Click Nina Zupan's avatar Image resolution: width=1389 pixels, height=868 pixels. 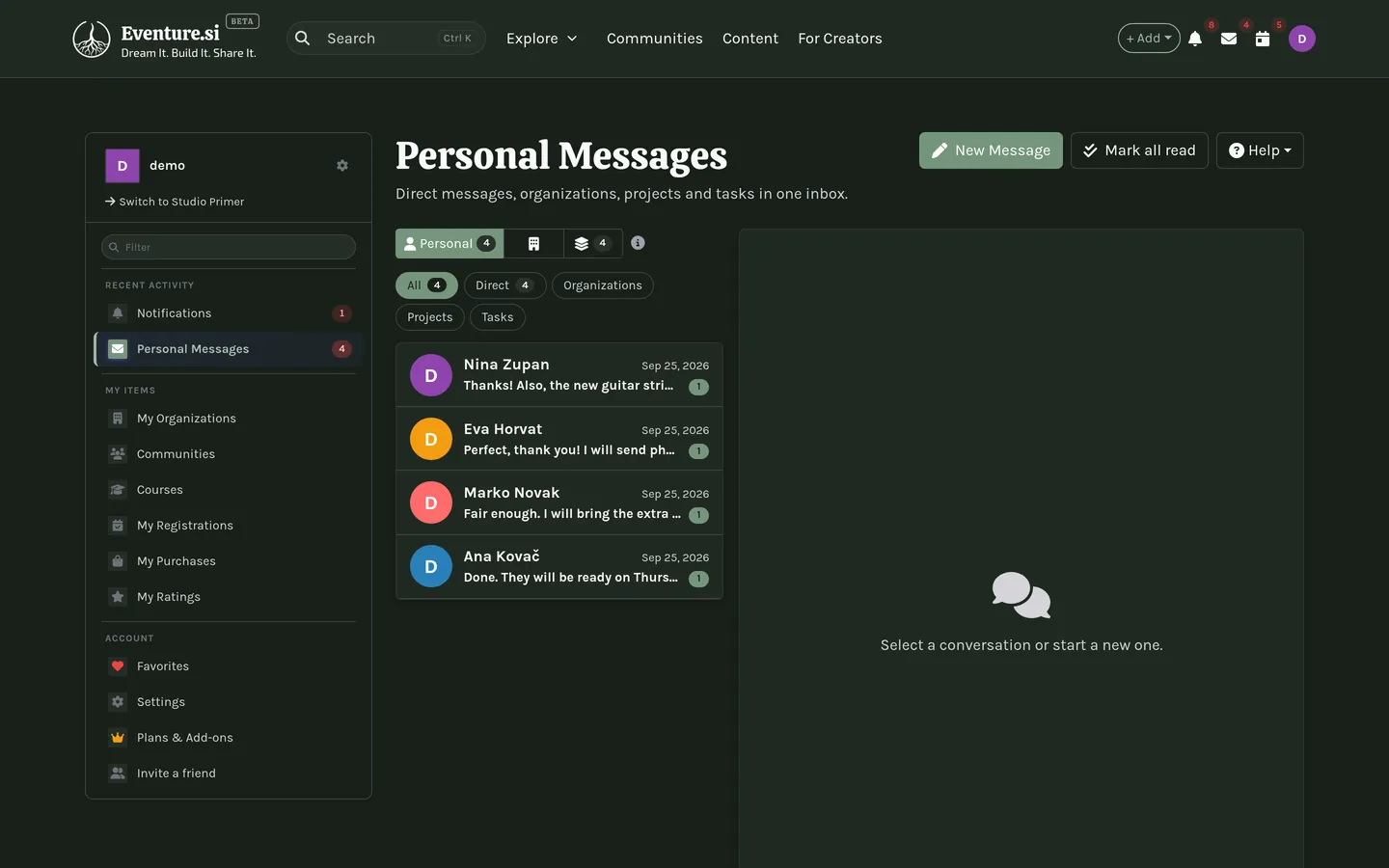[x=431, y=375]
